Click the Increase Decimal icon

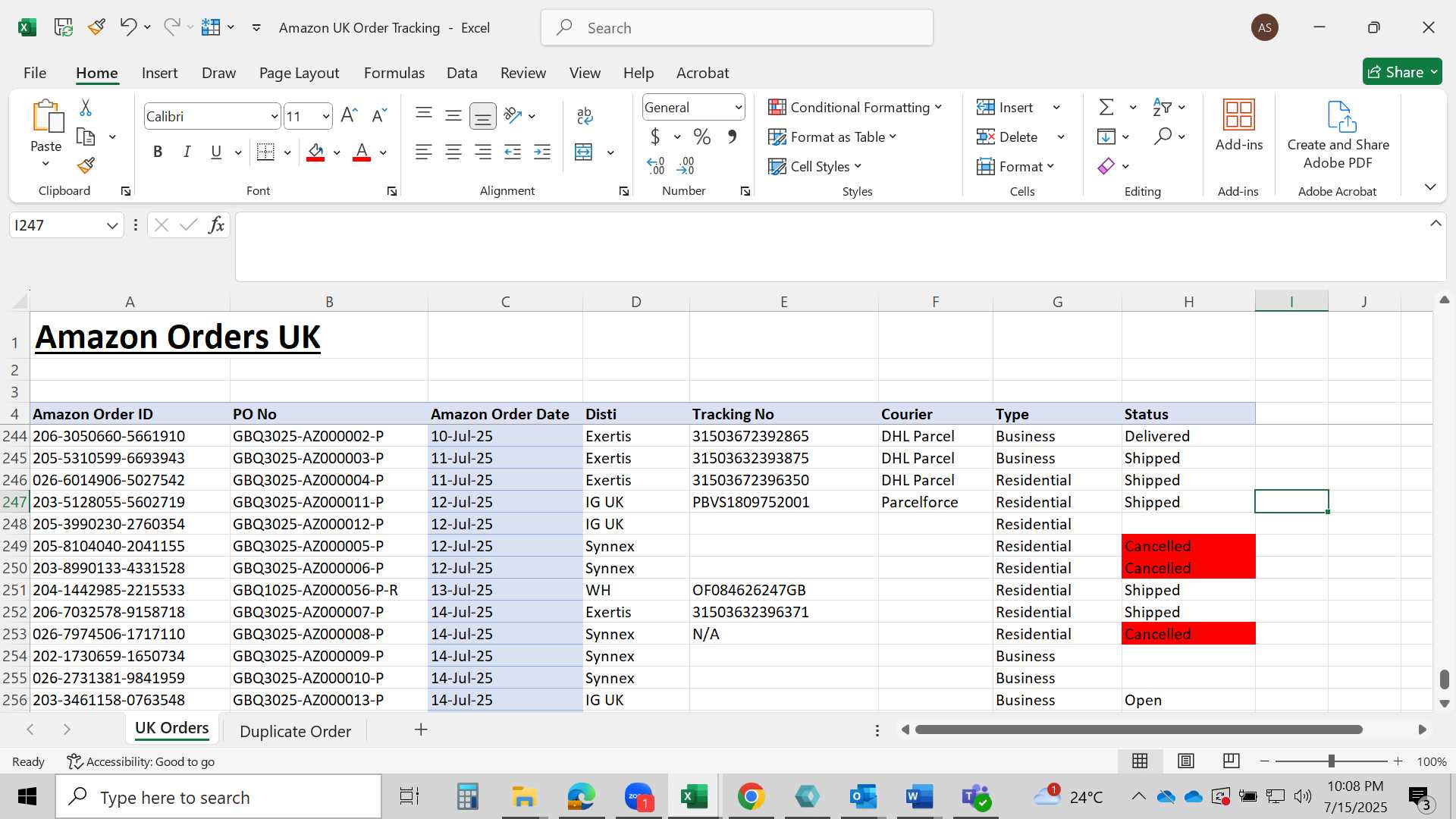(656, 165)
